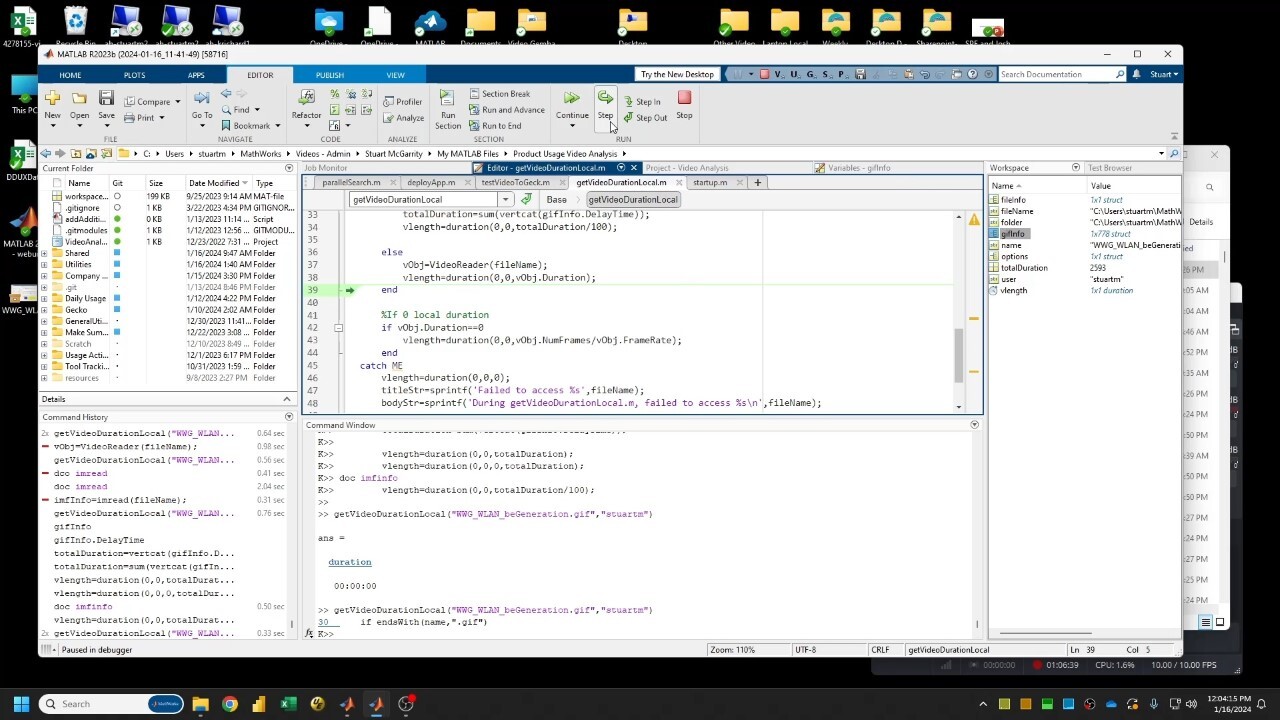Image resolution: width=1280 pixels, height=720 pixels.
Task: Select the gifInfo variable in Workspace
Action: [1012, 233]
